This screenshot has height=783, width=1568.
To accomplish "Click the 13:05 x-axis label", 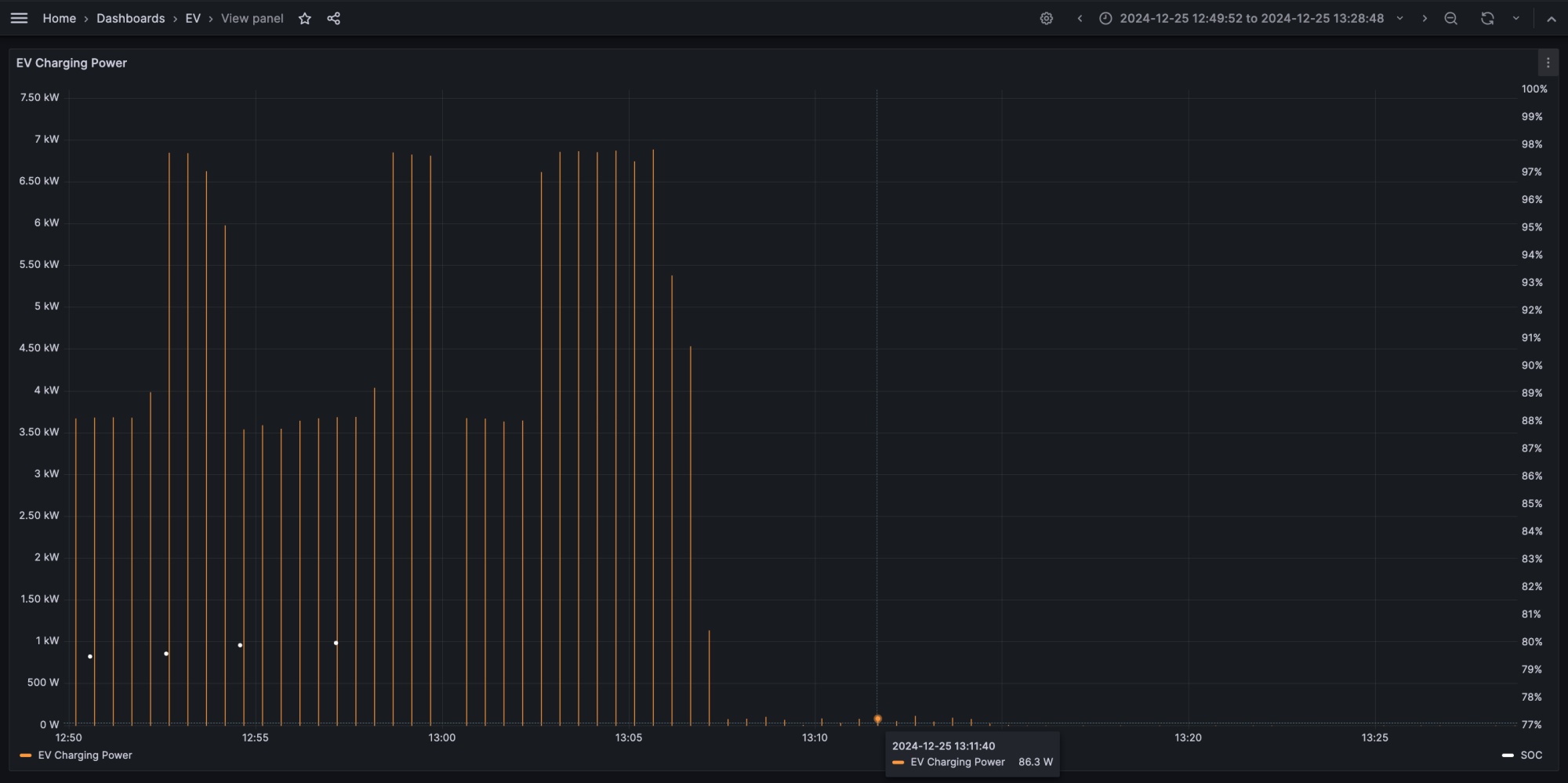I will 628,738.
